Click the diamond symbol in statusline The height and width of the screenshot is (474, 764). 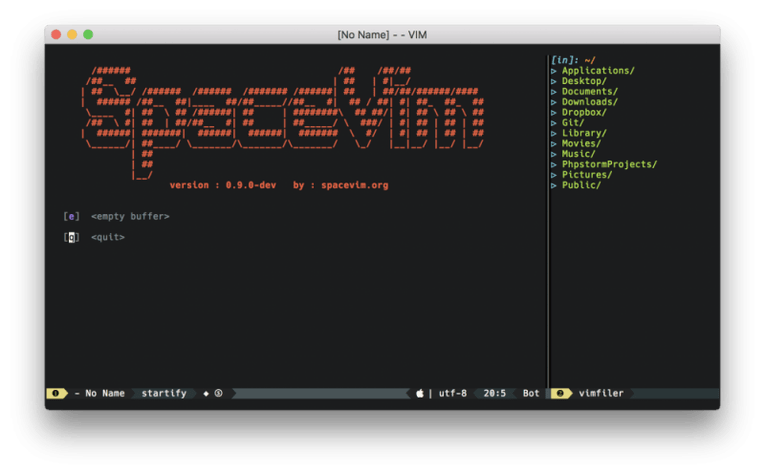tap(206, 393)
